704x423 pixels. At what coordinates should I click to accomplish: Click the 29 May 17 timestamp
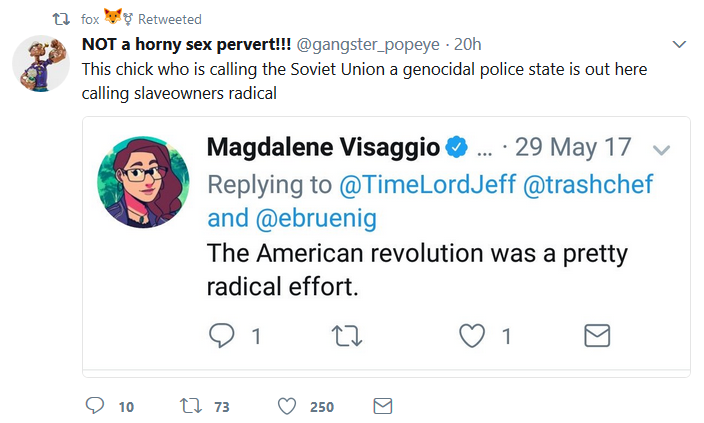(x=574, y=147)
